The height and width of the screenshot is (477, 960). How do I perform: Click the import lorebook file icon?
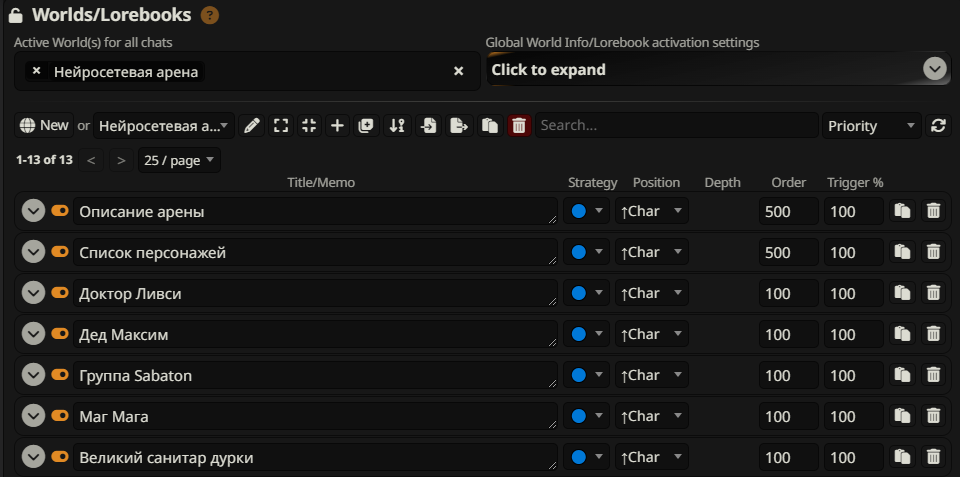coord(429,126)
